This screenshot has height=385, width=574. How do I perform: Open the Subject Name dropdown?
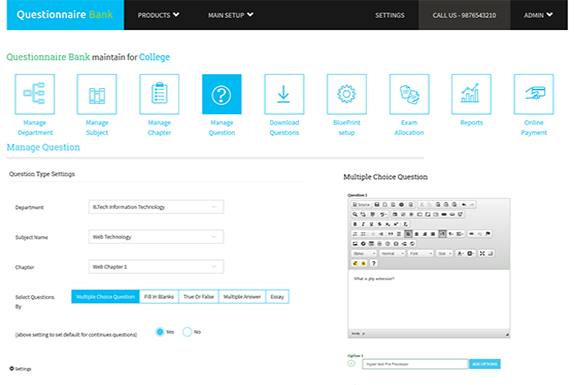click(x=156, y=237)
